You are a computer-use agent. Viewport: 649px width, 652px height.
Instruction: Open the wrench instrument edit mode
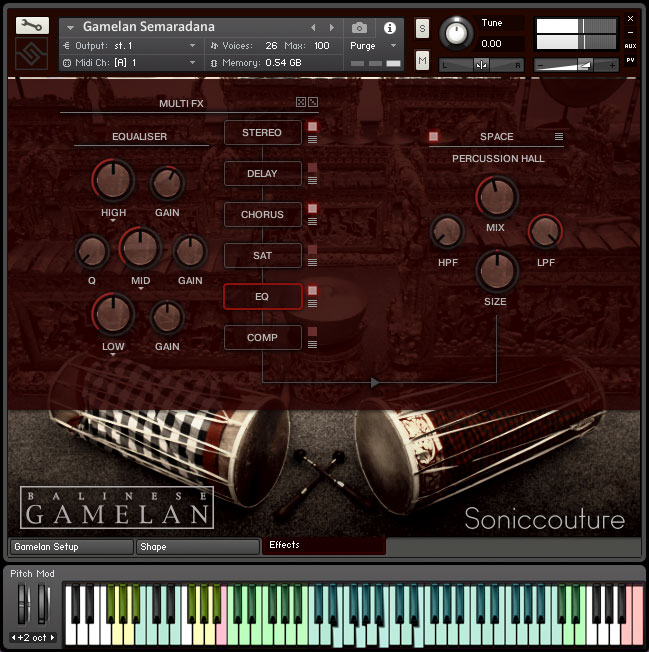pyautogui.click(x=32, y=26)
